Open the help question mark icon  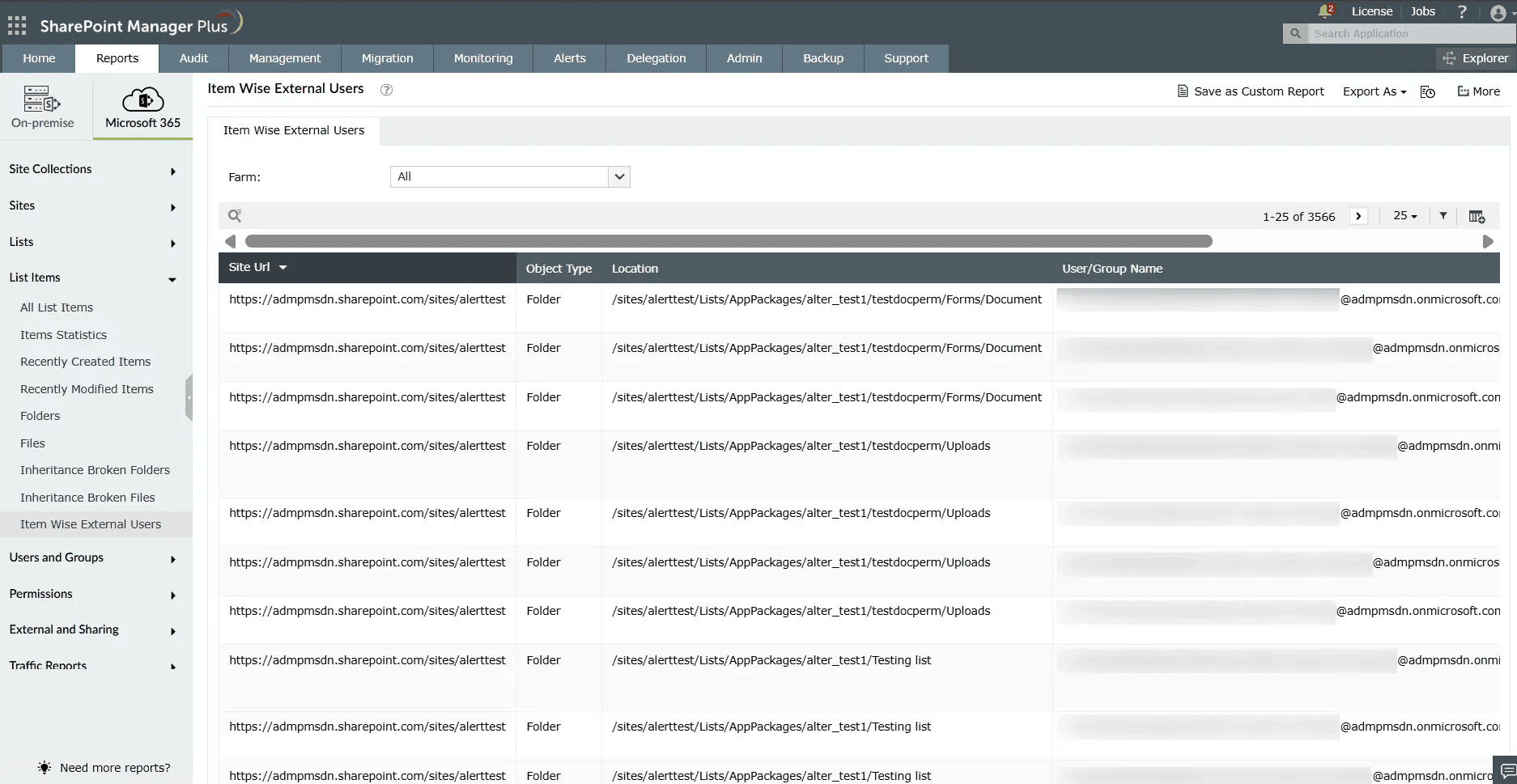(1462, 12)
